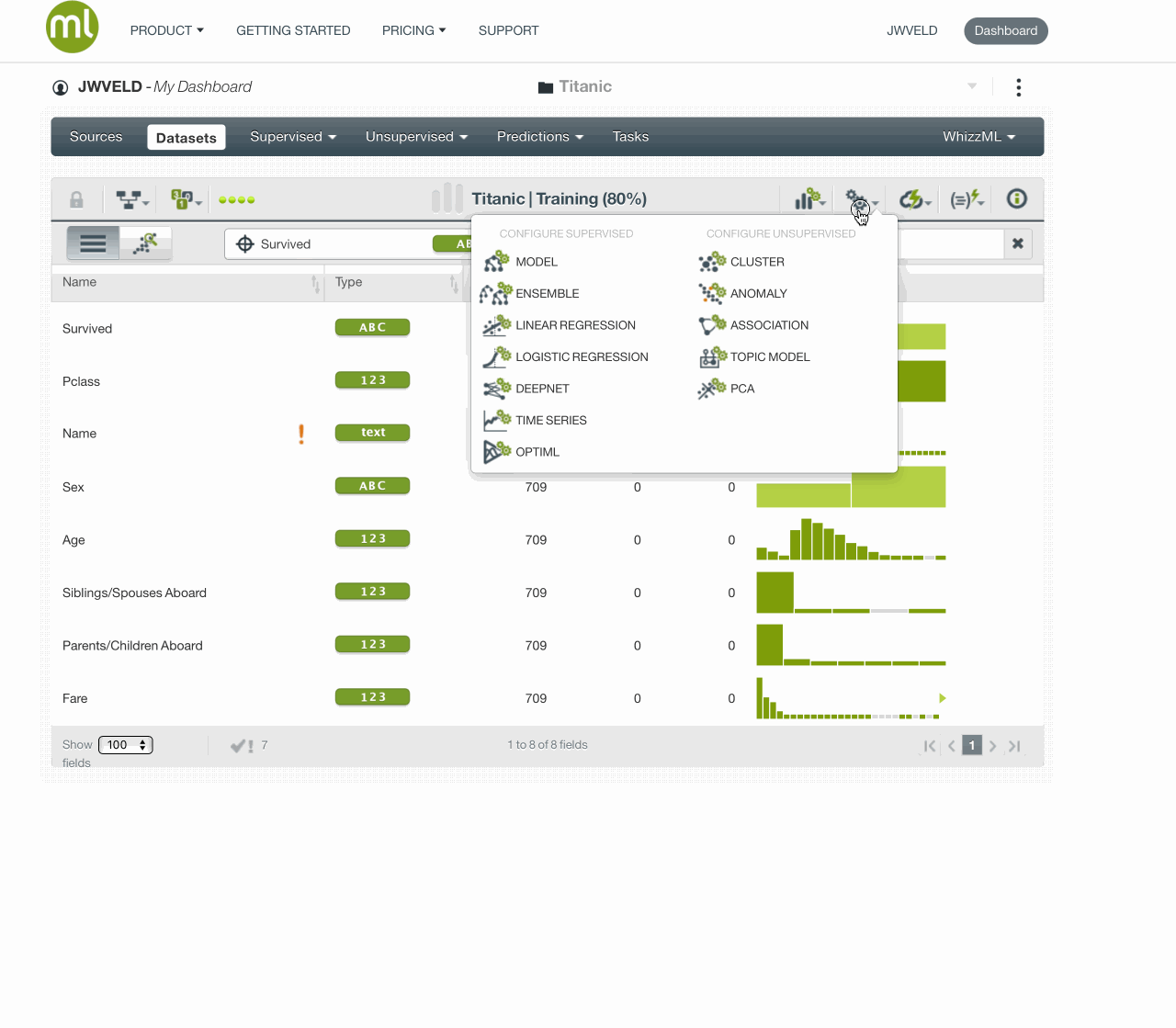
Task: Open the binary data export icon
Action: [x=186, y=199]
